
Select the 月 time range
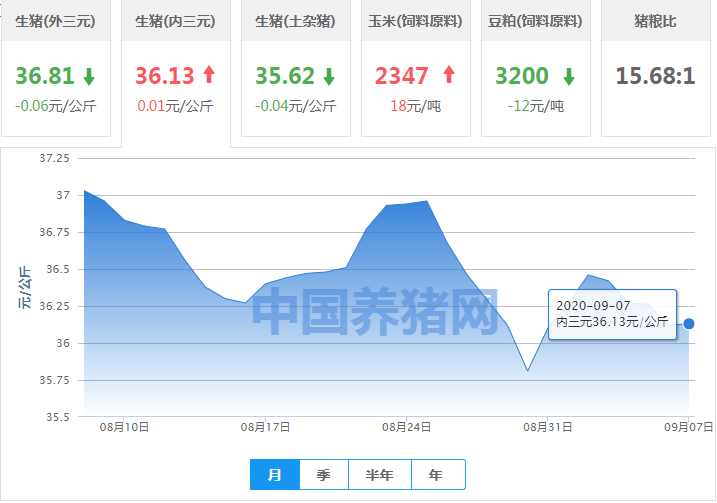point(274,475)
